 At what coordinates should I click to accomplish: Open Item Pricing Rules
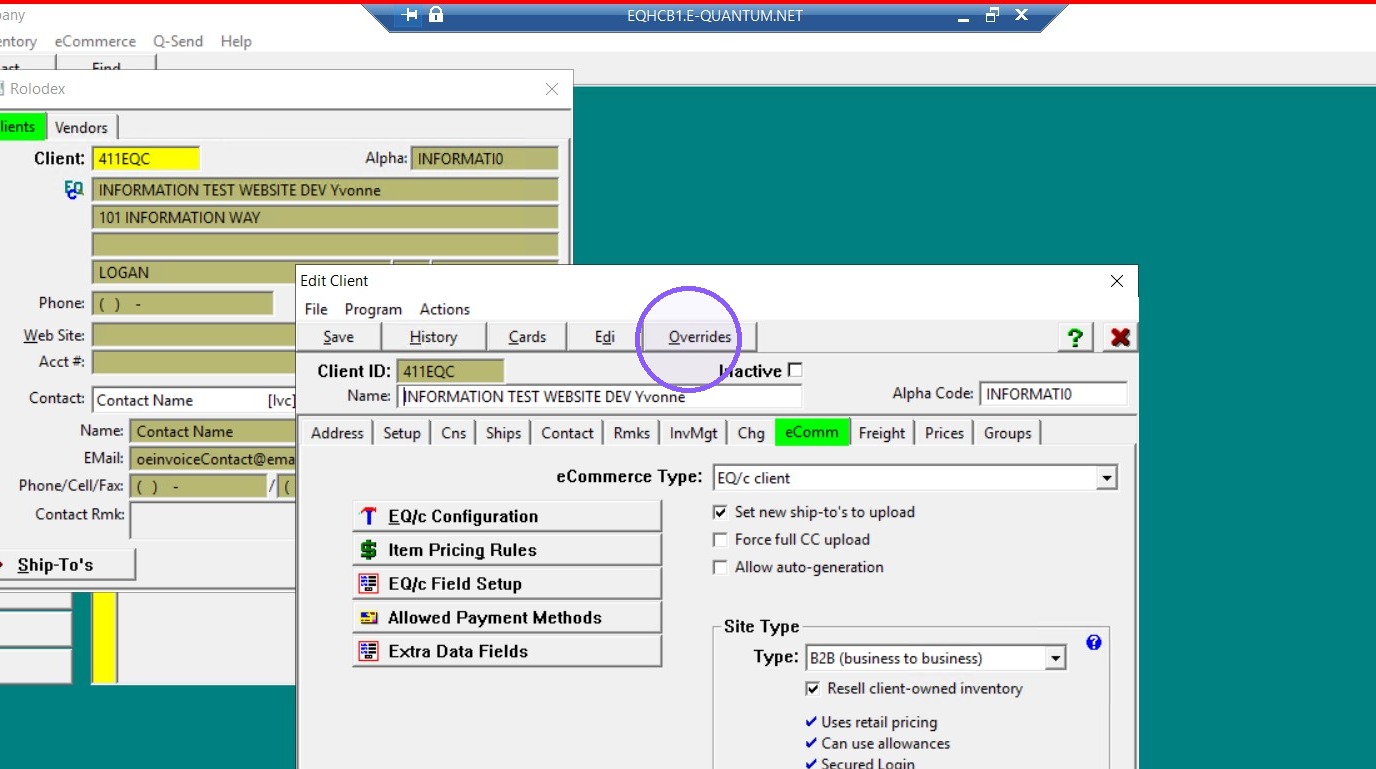[x=507, y=550]
